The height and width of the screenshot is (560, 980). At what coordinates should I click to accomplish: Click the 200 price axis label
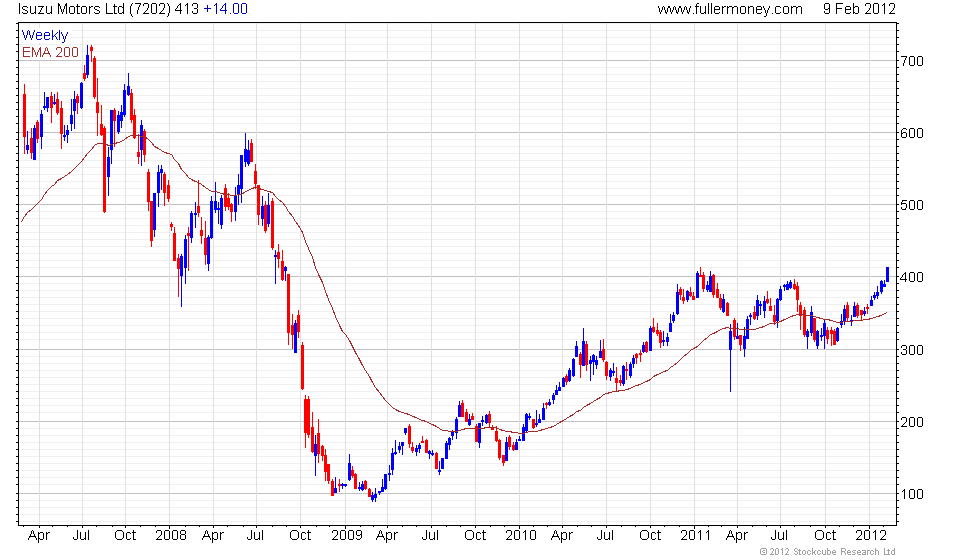pyautogui.click(x=911, y=422)
